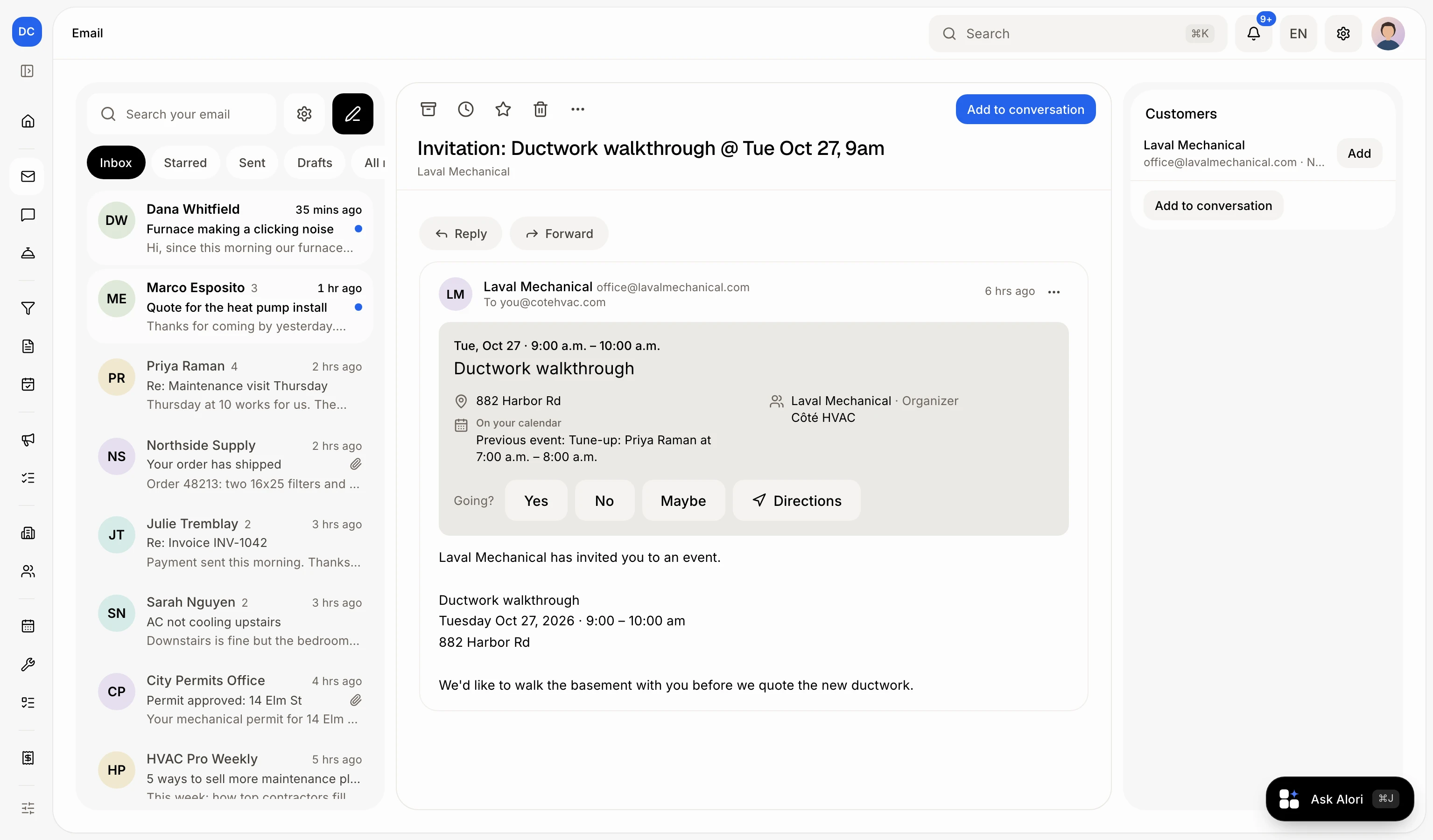This screenshot has width=1433, height=840.
Task: Switch to the Sent tab
Action: click(x=252, y=162)
